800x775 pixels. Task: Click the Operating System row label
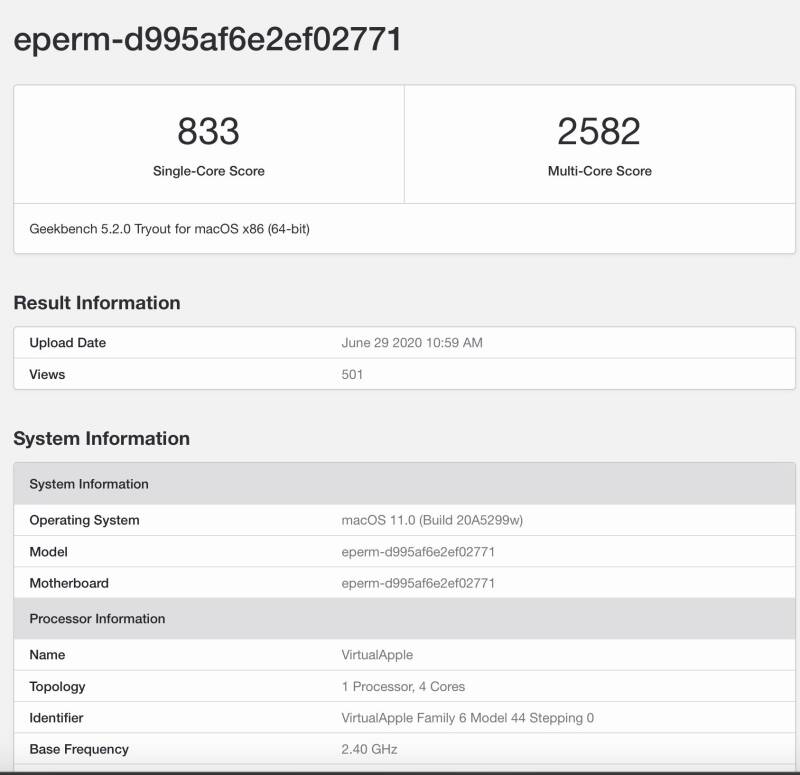pyautogui.click(x=84, y=520)
